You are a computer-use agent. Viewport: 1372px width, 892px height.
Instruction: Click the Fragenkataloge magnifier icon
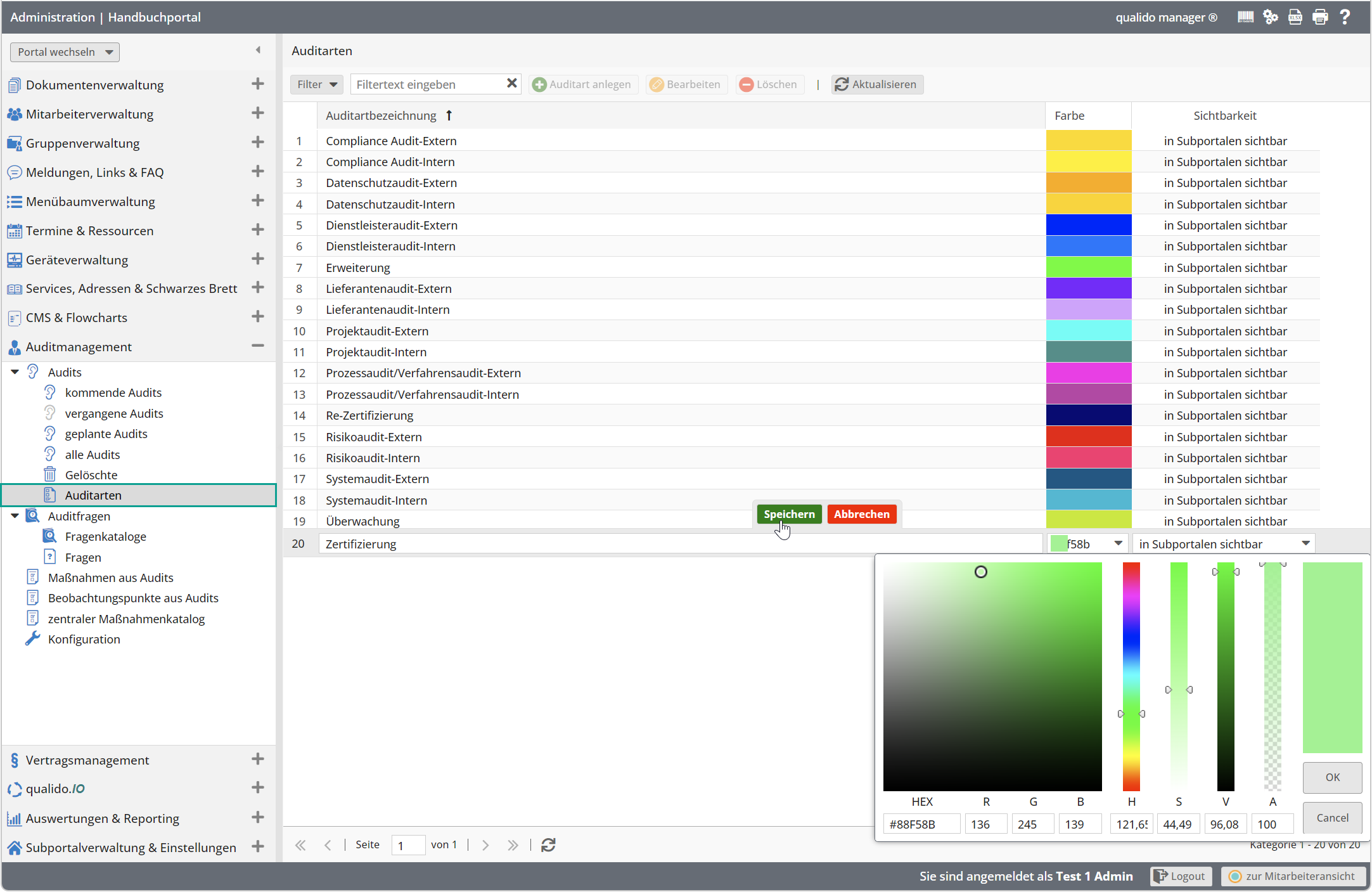49,536
